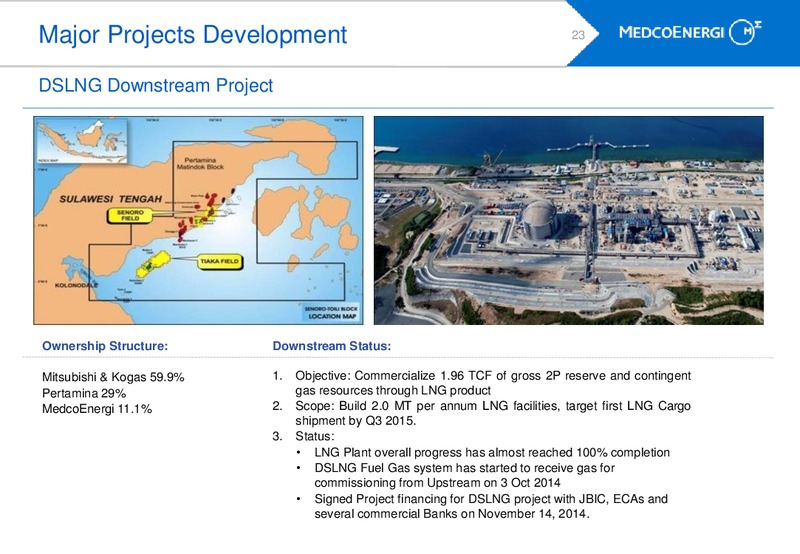This screenshot has width=800, height=554.
Task: Click the Scope item about 2.0 MT per annum
Action: [482, 413]
